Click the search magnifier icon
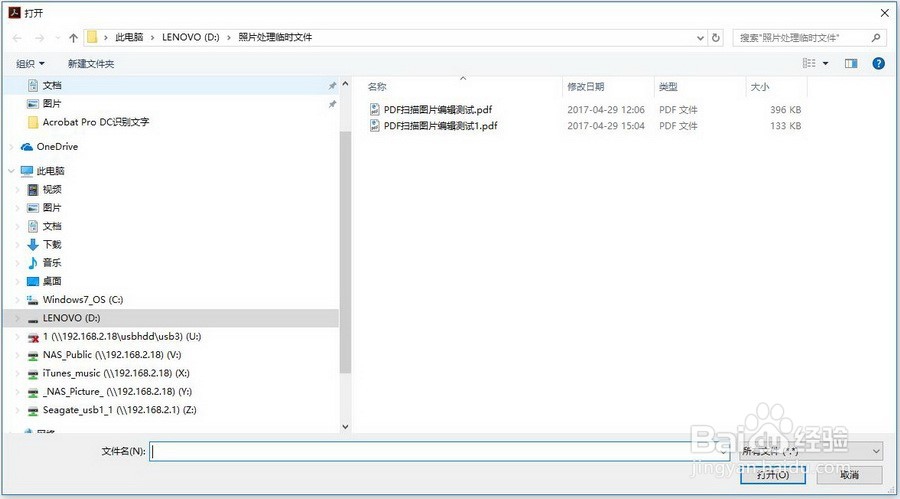This screenshot has width=900, height=499. (876, 38)
